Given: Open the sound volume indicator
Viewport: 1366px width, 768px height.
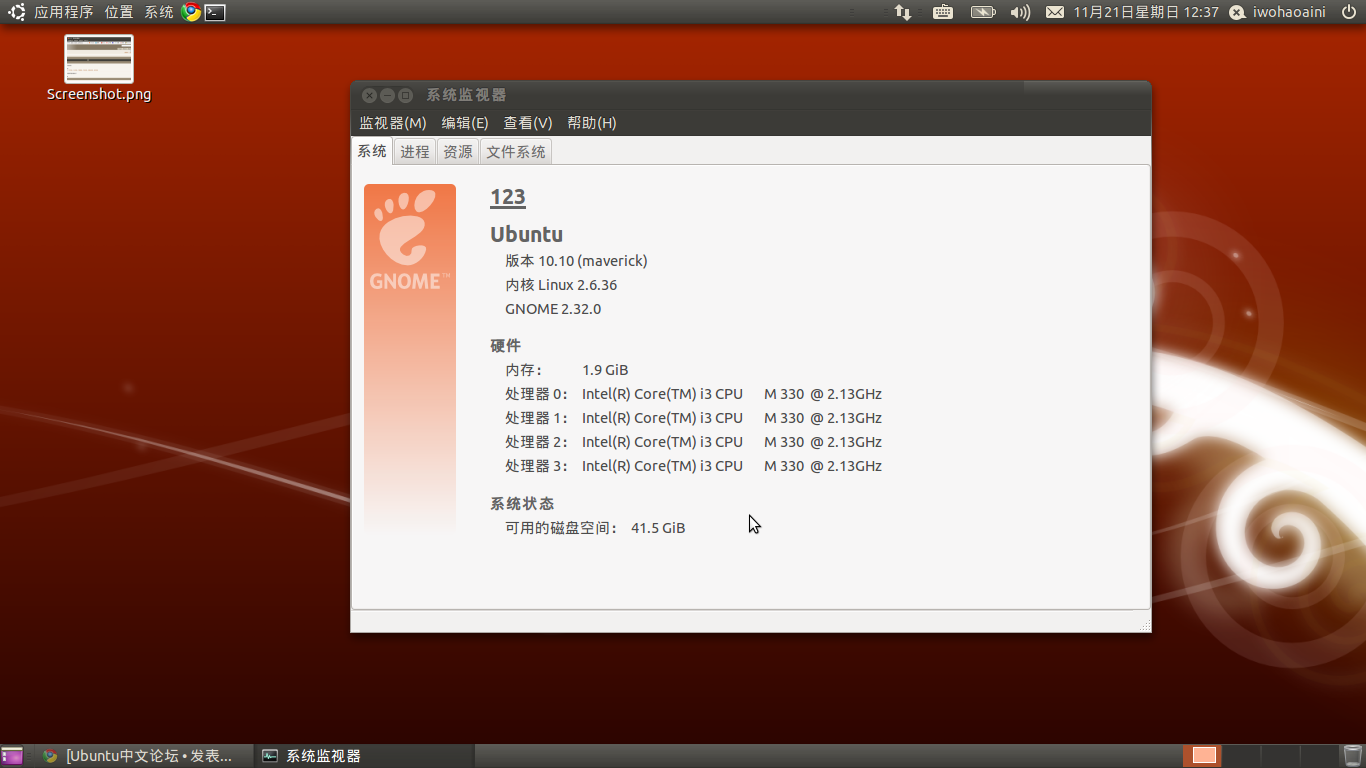Looking at the screenshot, I should point(1020,12).
